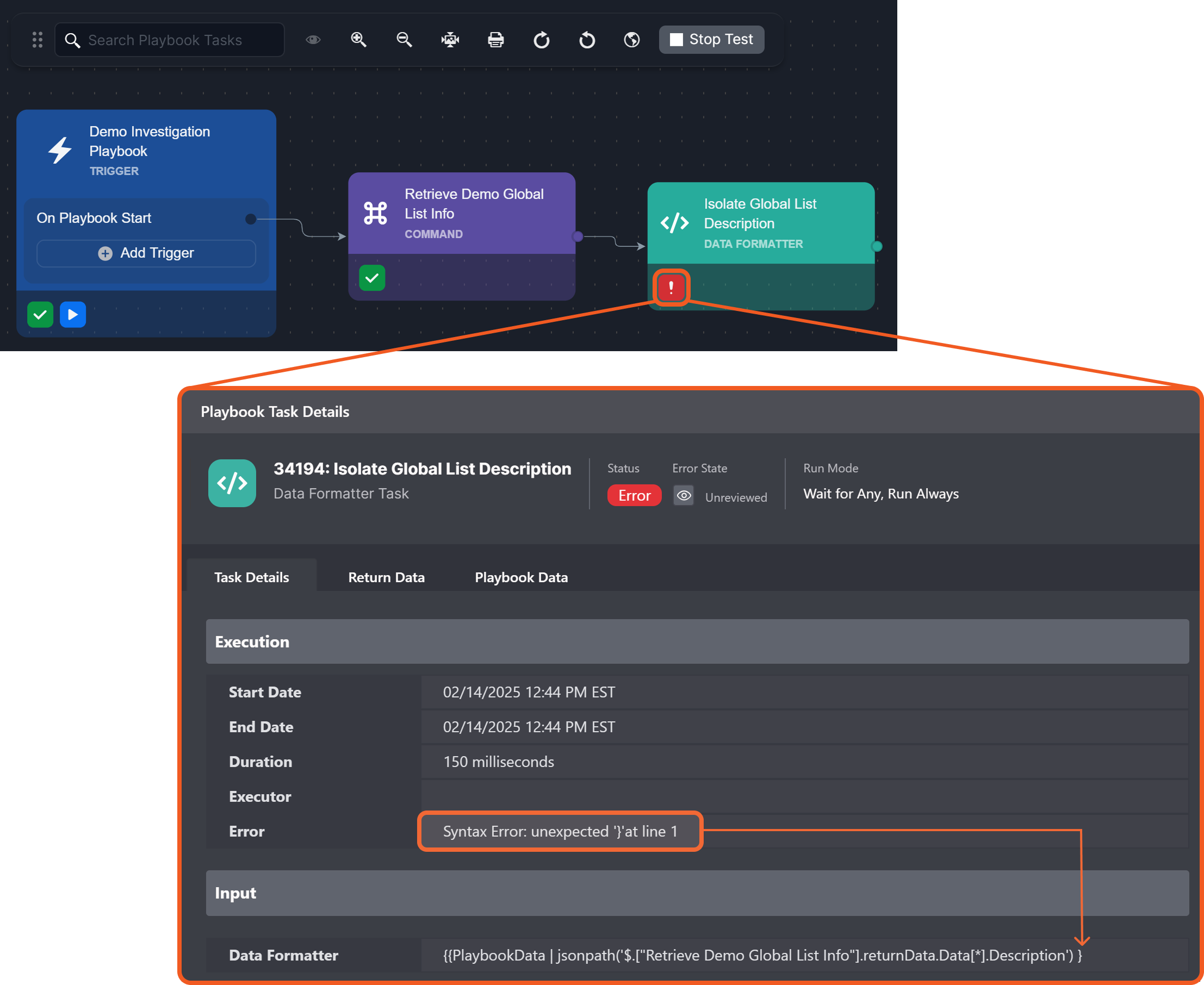Open the red error indicator on Data Formatter task
The height and width of the screenshot is (985, 1204).
(671, 288)
